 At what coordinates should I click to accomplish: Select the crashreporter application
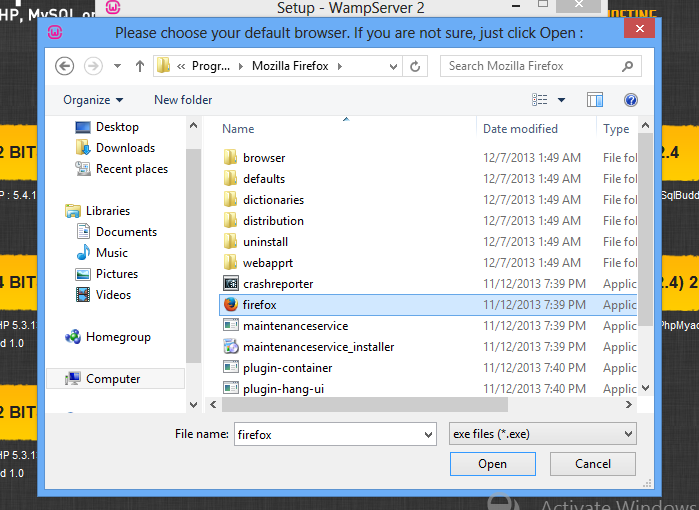pos(268,284)
